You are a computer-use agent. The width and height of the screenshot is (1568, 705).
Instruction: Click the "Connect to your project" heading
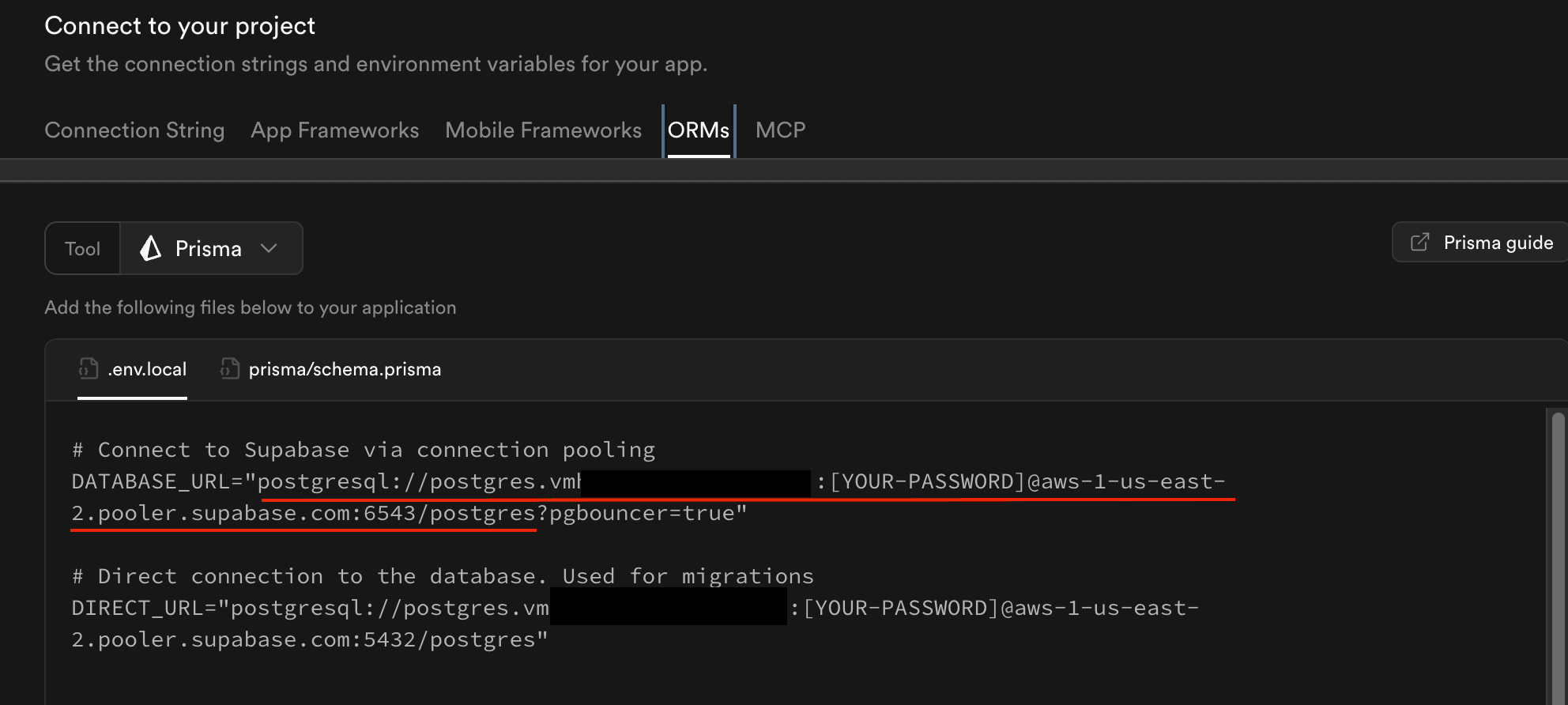point(179,26)
